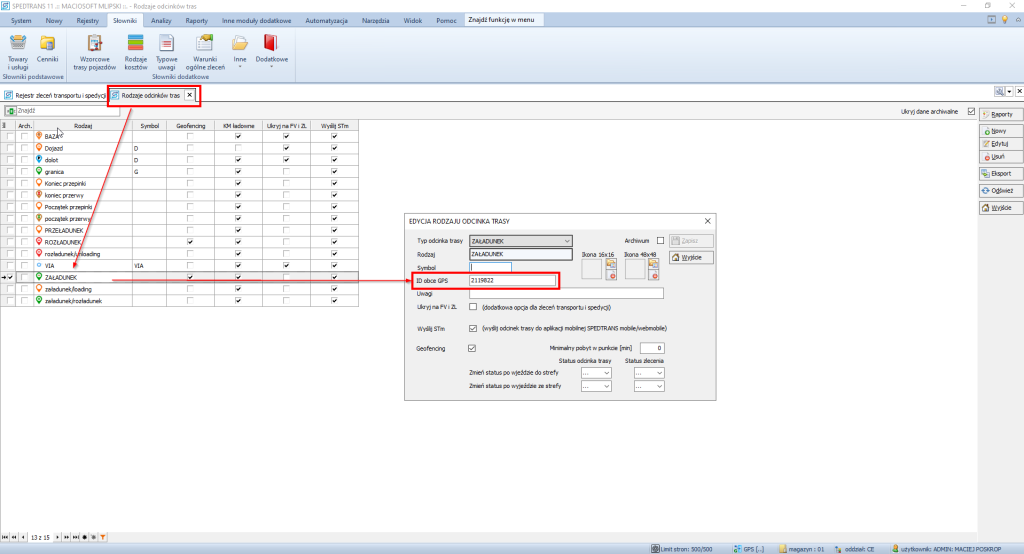1024x554 pixels.
Task: Open Warunki ogólne zleceń
Action: (x=205, y=49)
